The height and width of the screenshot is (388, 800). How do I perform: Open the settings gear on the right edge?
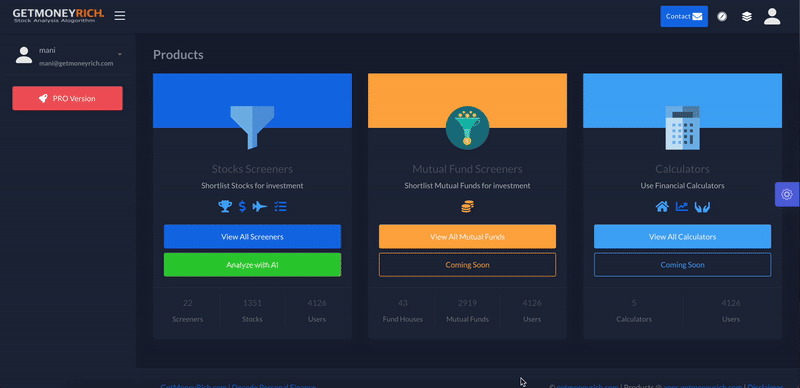coord(787,195)
